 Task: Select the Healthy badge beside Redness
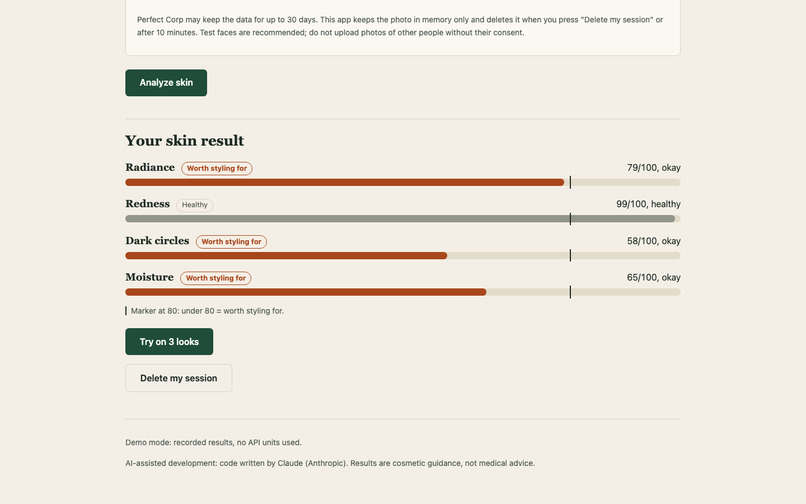coord(194,205)
